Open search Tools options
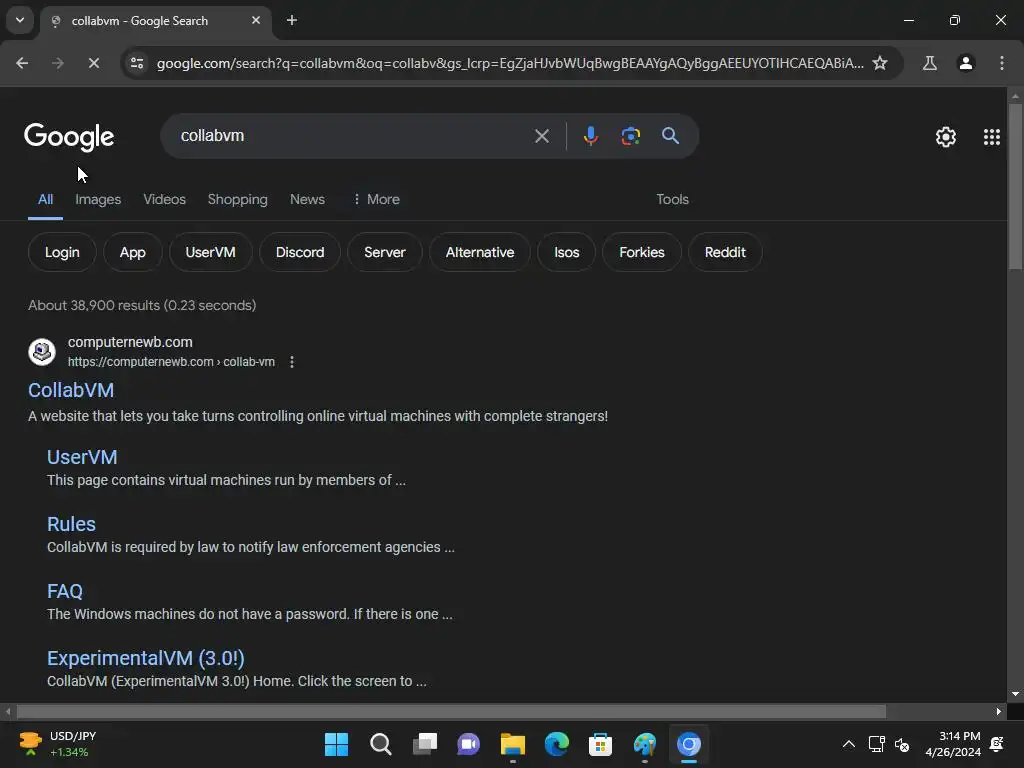Screen dimensions: 1024x768 (x=673, y=199)
